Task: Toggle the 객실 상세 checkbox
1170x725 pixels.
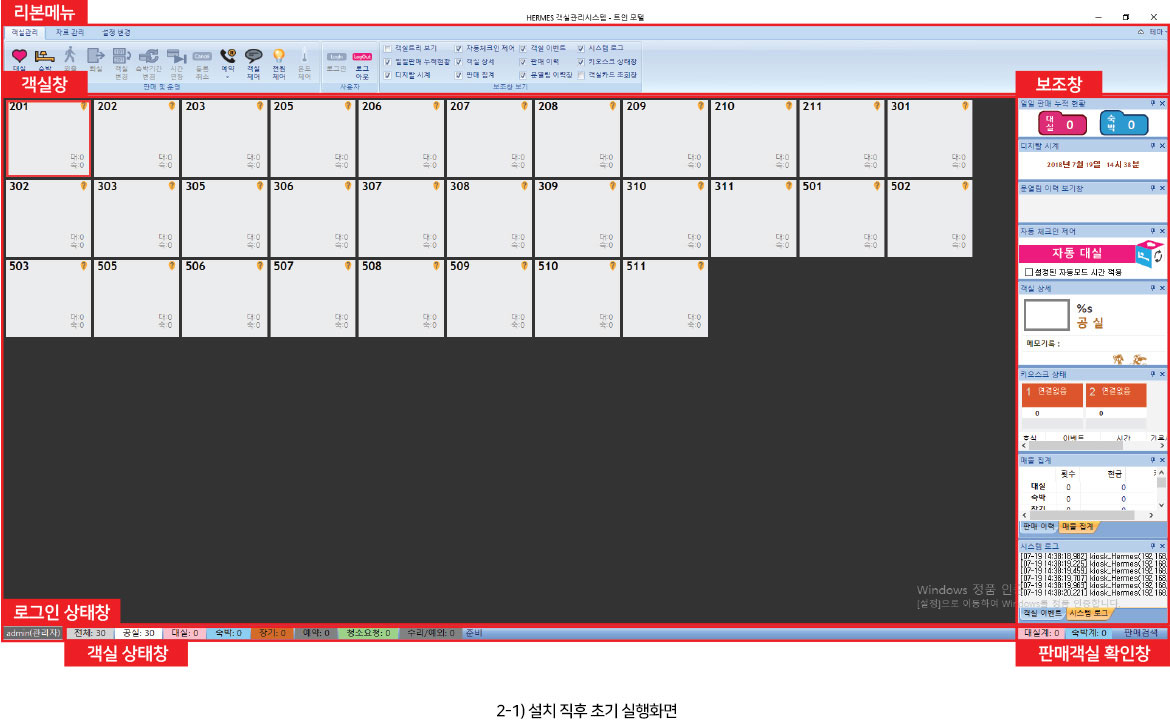Action: click(459, 62)
